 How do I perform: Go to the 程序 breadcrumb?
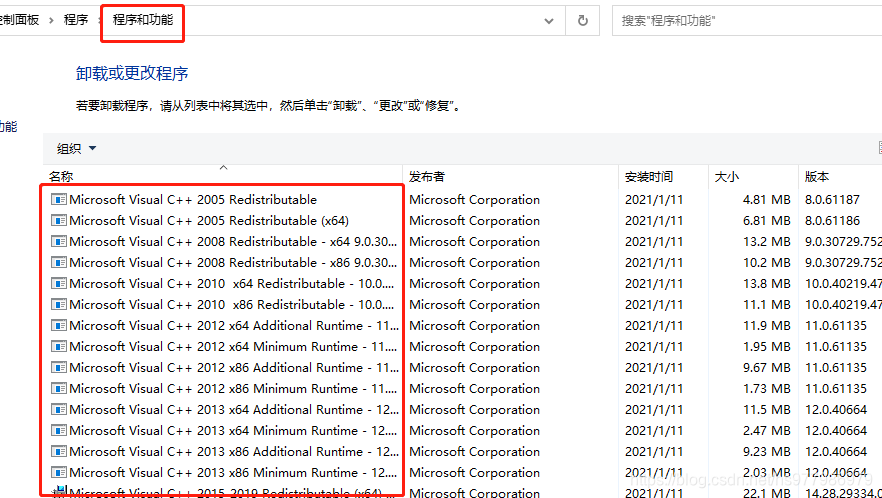point(76,20)
